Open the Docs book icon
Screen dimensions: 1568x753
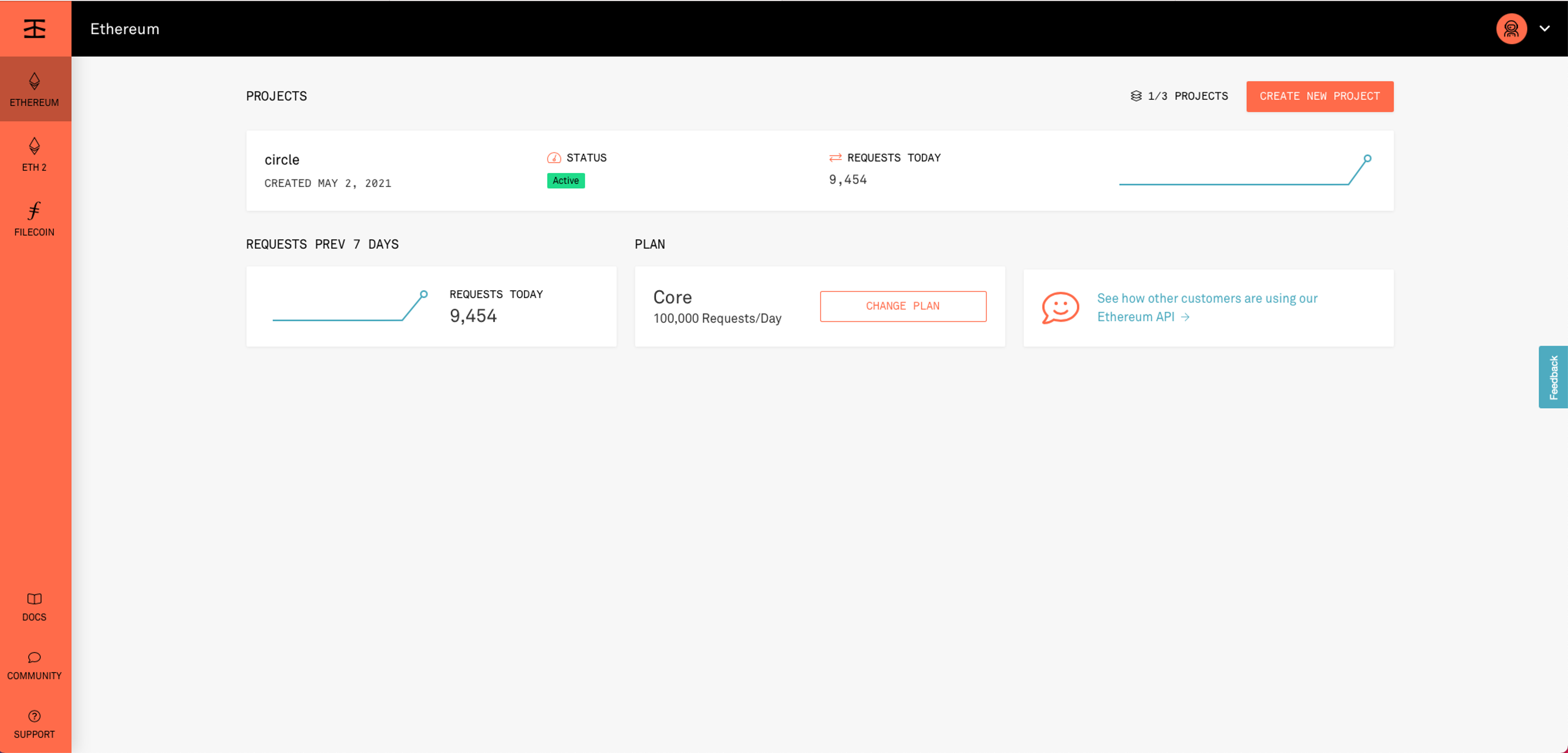35,599
